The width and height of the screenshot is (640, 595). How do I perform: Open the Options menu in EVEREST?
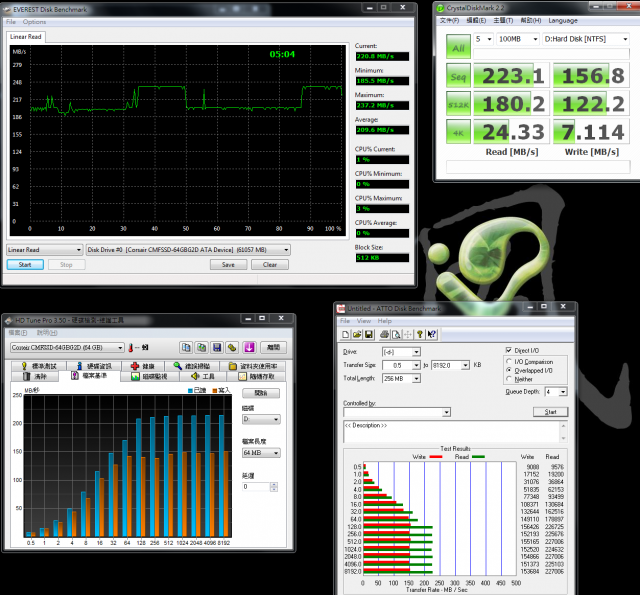click(x=34, y=22)
